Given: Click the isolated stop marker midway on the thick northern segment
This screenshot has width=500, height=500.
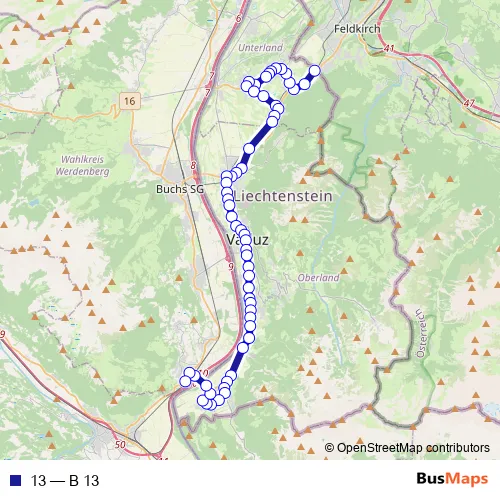Looking at the screenshot, I should coord(249,149).
